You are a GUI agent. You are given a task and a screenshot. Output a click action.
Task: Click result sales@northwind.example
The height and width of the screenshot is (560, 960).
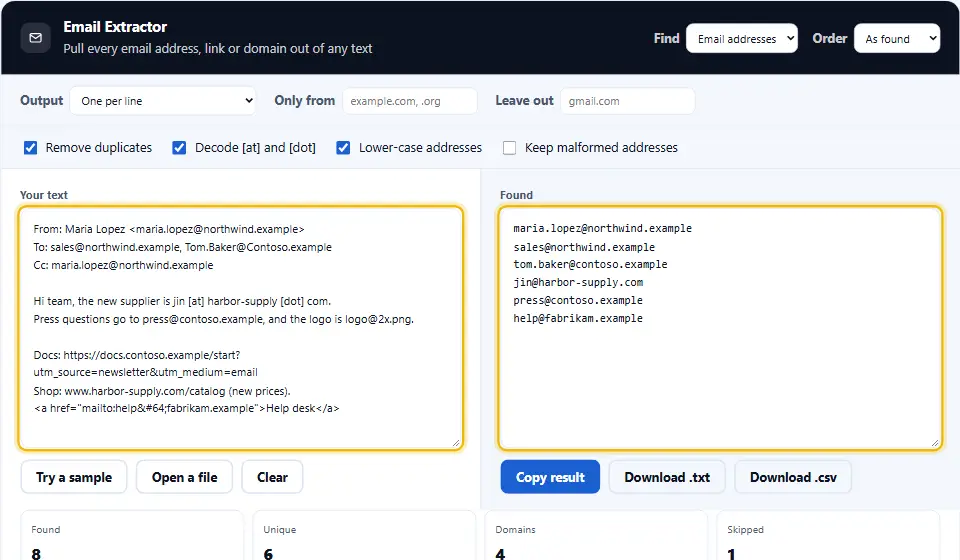click(584, 247)
